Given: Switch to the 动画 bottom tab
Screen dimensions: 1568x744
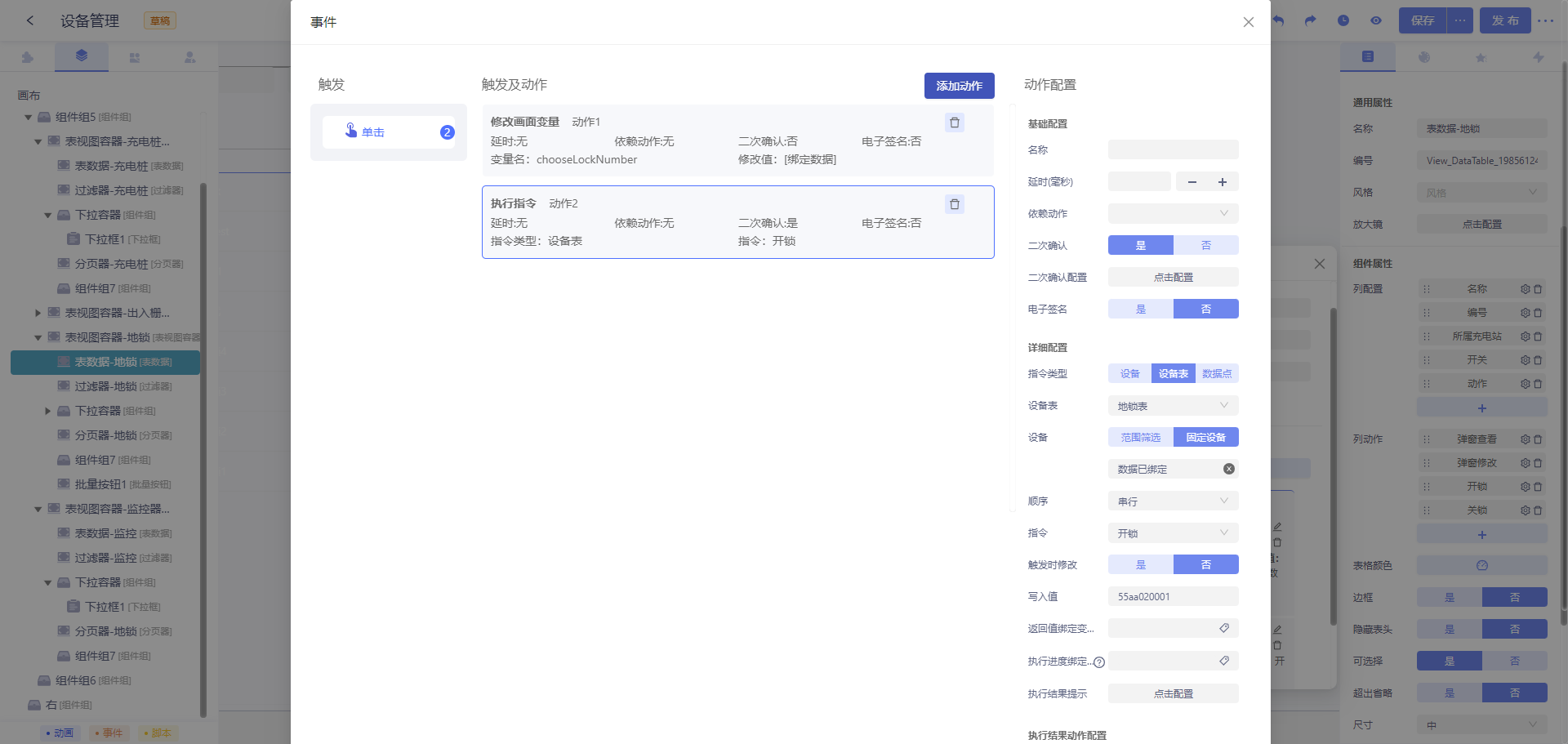Looking at the screenshot, I should pyautogui.click(x=60, y=733).
